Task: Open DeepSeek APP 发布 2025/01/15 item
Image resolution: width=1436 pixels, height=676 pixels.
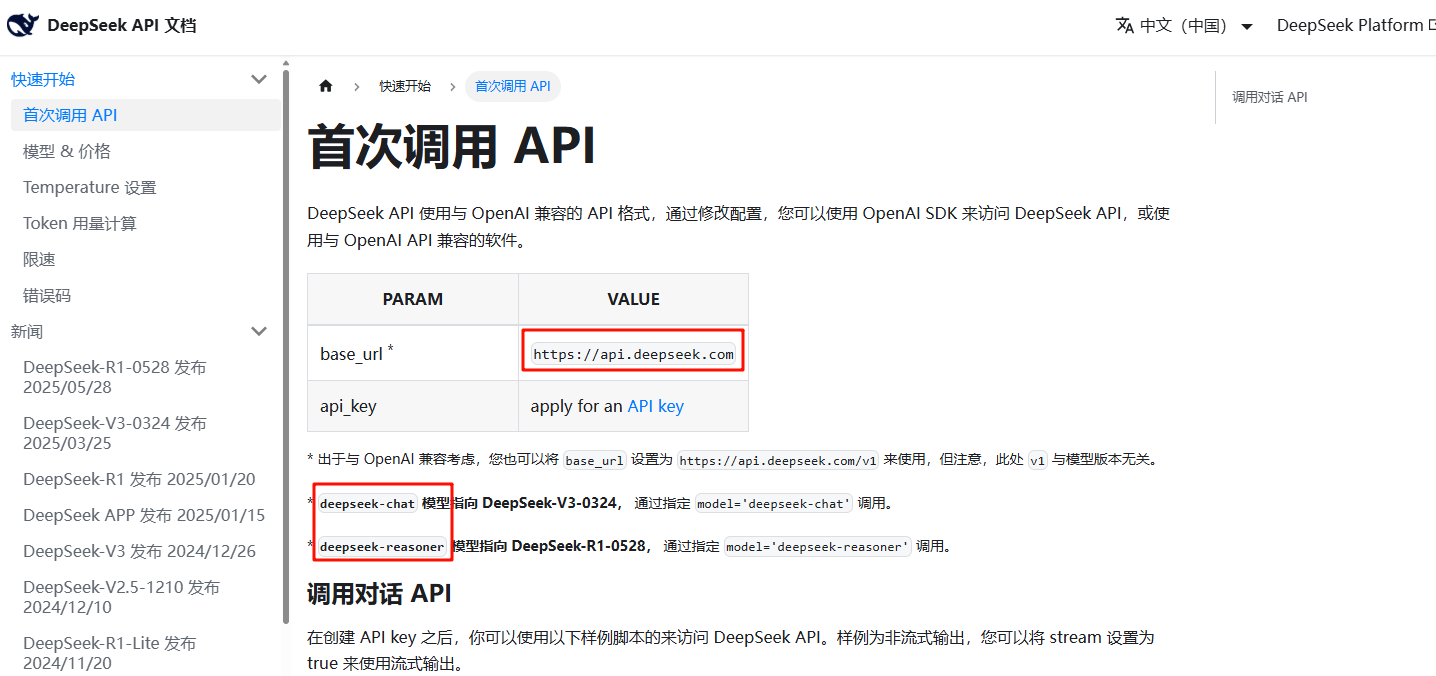Action: pyautogui.click(x=145, y=515)
